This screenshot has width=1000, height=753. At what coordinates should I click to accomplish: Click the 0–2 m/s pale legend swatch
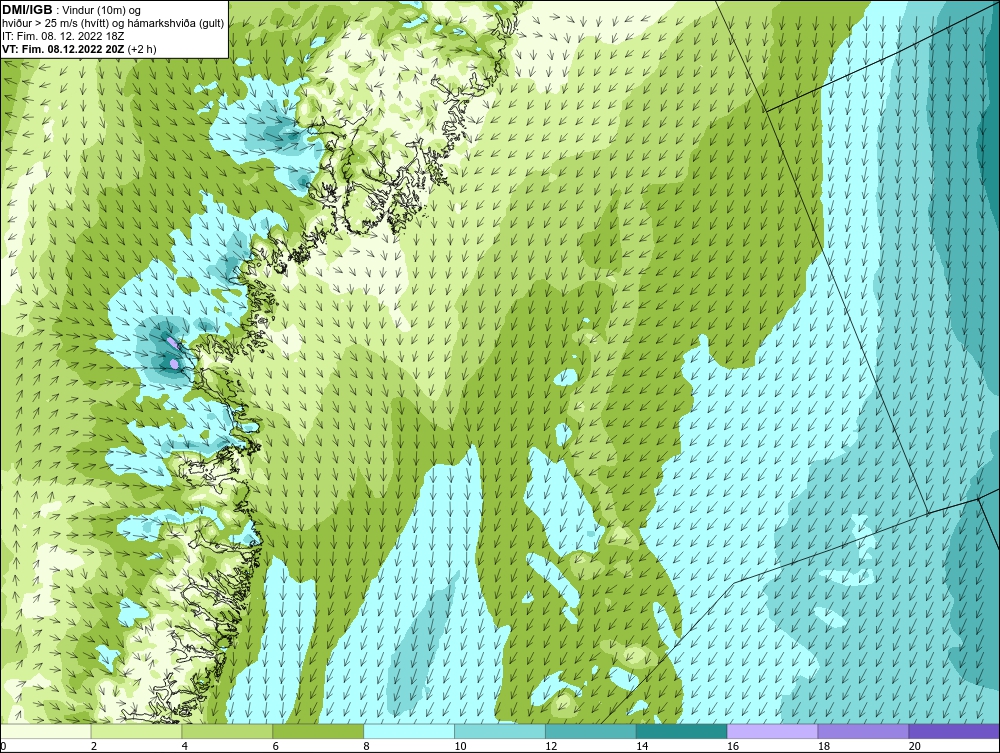point(47,731)
